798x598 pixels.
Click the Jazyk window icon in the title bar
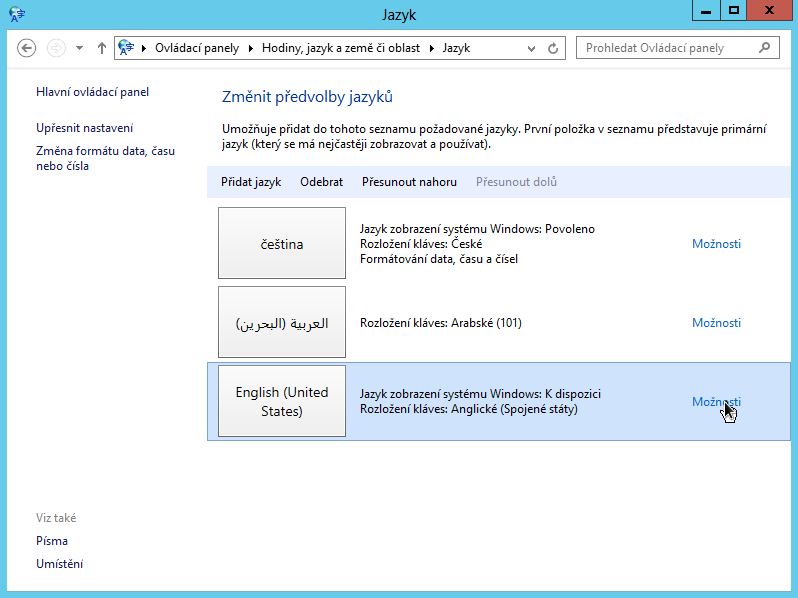click(x=17, y=13)
